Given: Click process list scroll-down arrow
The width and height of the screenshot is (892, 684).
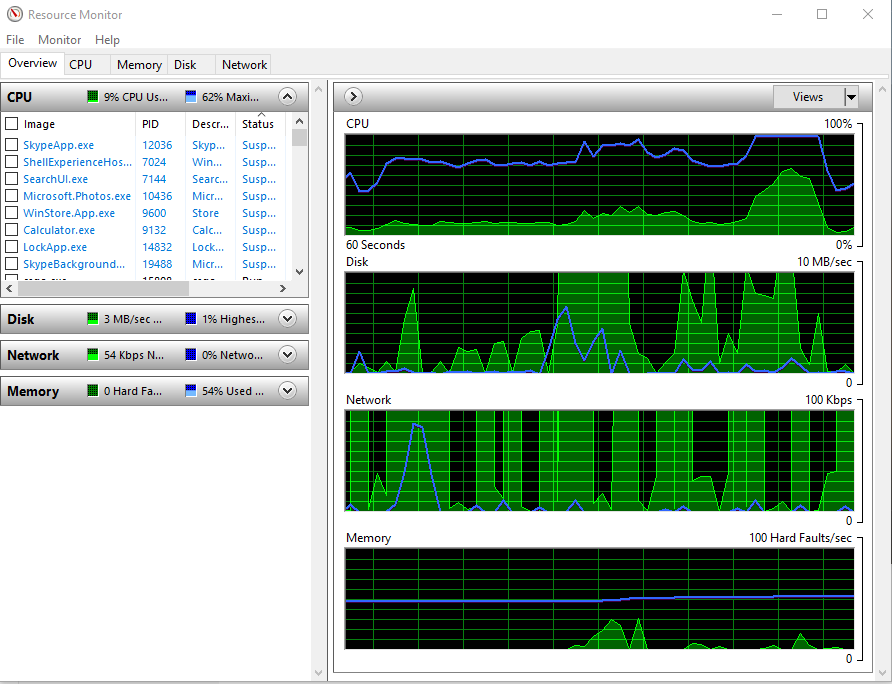Looking at the screenshot, I should pyautogui.click(x=299, y=271).
